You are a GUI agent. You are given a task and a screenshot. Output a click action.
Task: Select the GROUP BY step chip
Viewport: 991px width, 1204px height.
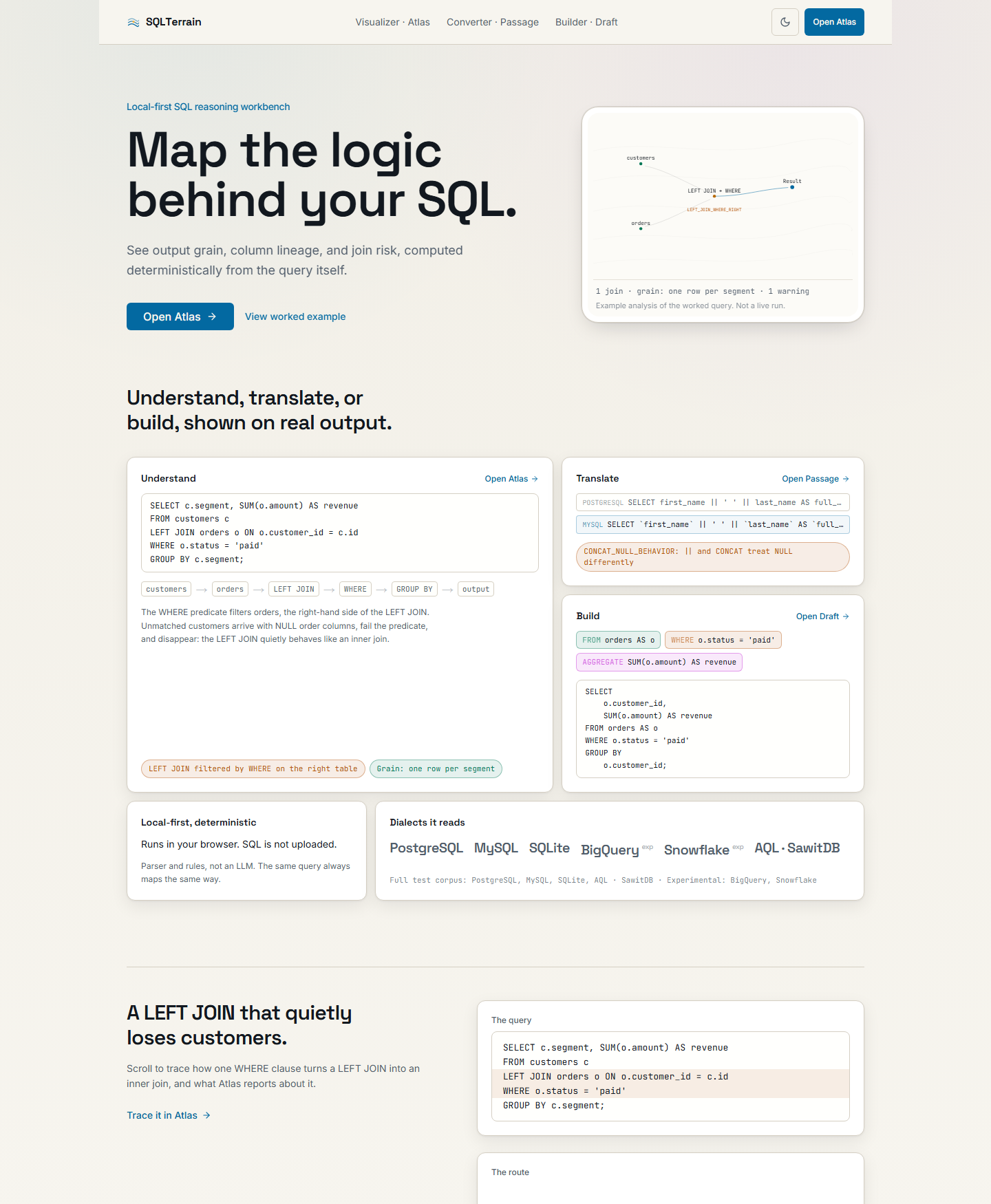click(414, 589)
